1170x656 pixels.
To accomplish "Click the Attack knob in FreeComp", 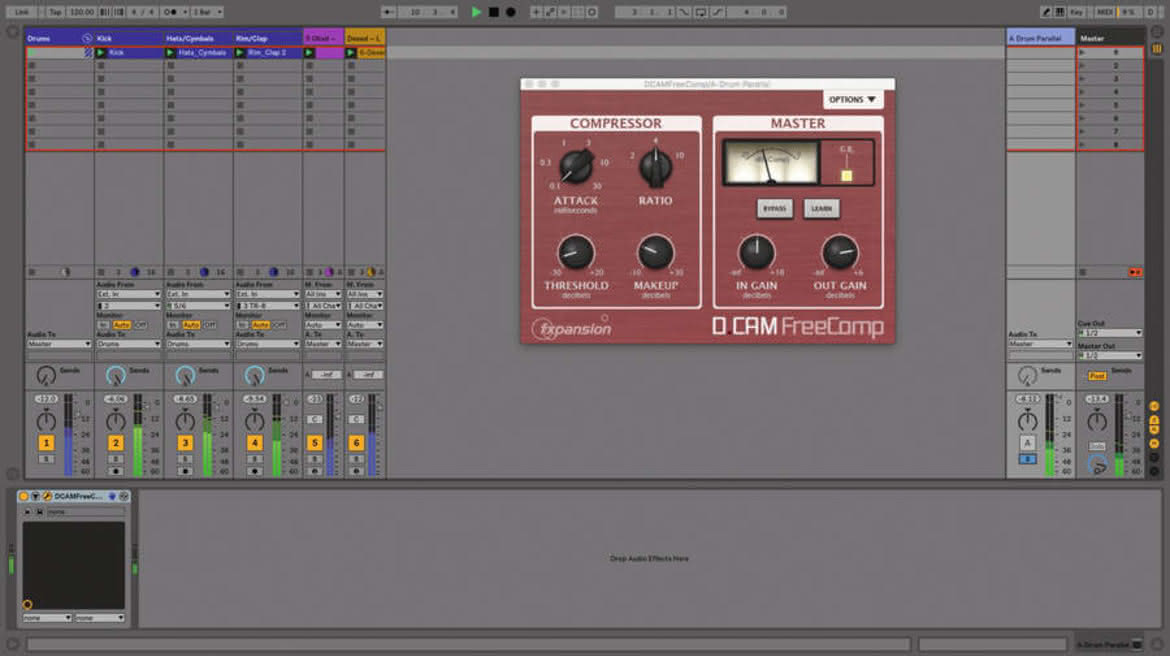I will [576, 166].
